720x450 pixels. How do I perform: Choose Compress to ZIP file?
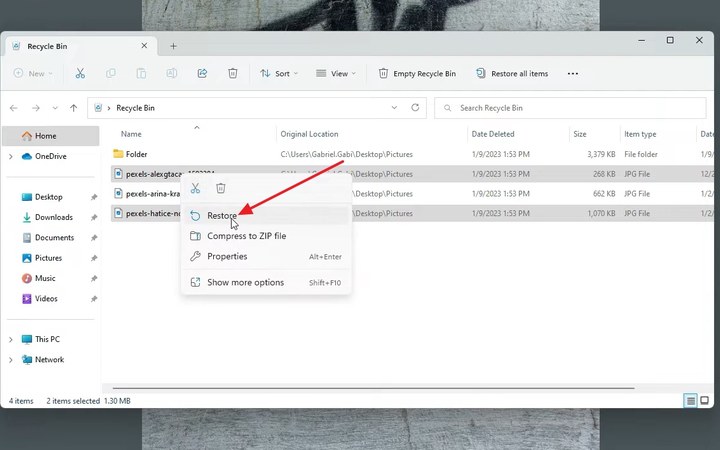pyautogui.click(x=266, y=236)
